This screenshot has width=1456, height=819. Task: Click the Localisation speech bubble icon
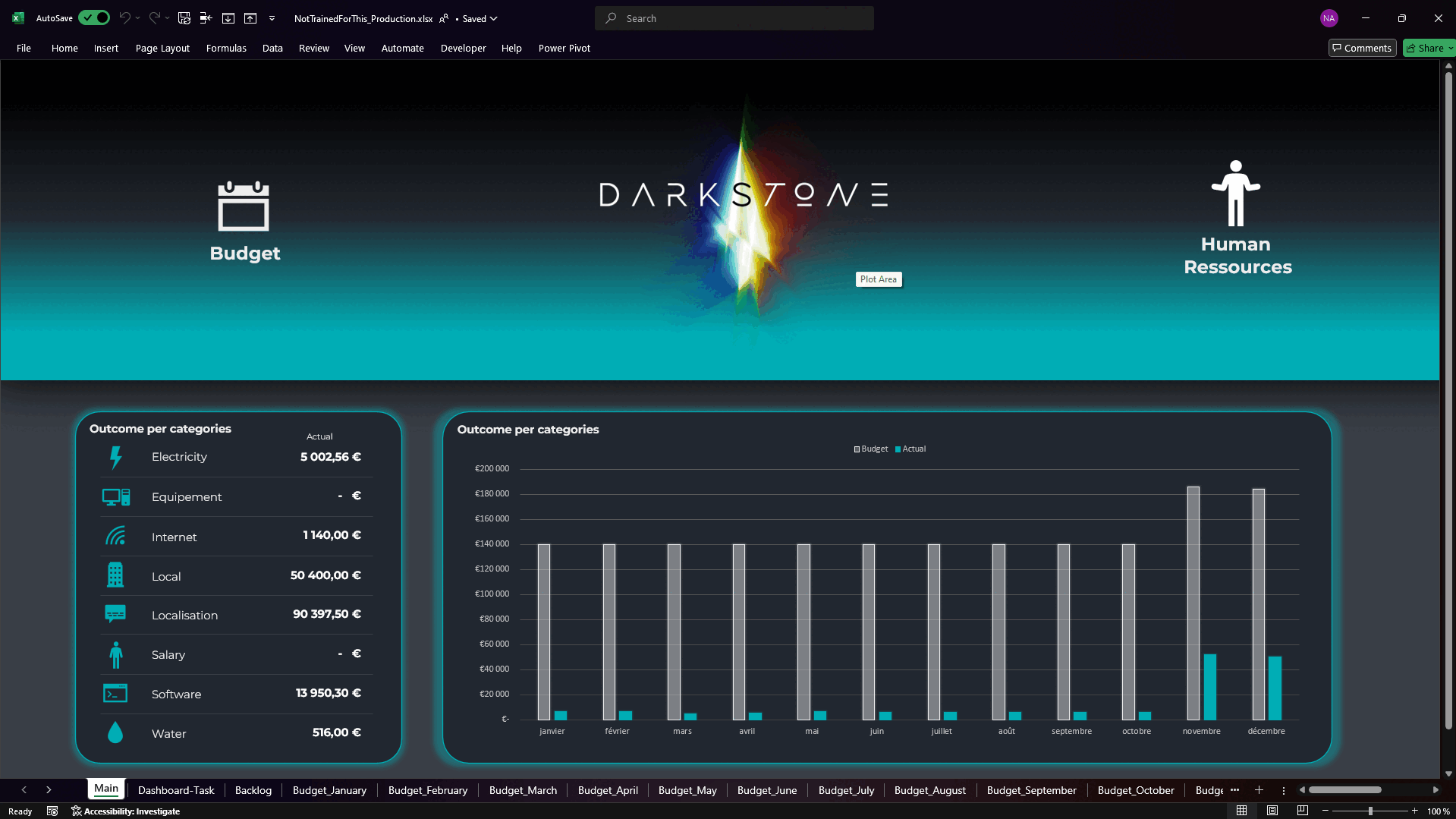click(115, 614)
